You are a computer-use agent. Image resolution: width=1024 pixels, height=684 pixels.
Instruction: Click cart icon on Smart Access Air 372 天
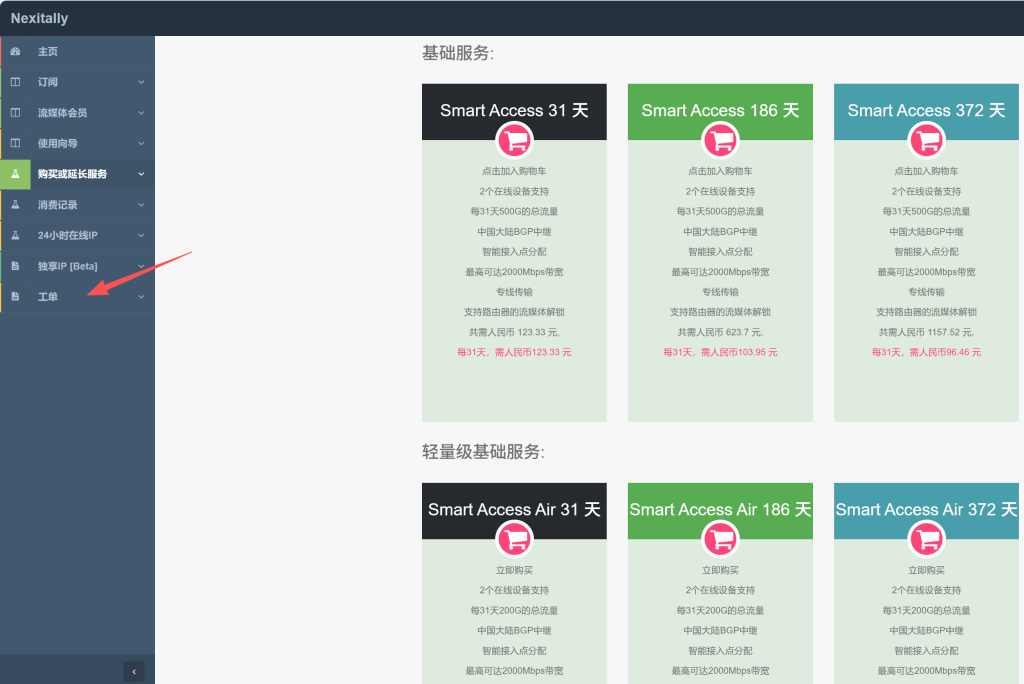click(926, 539)
